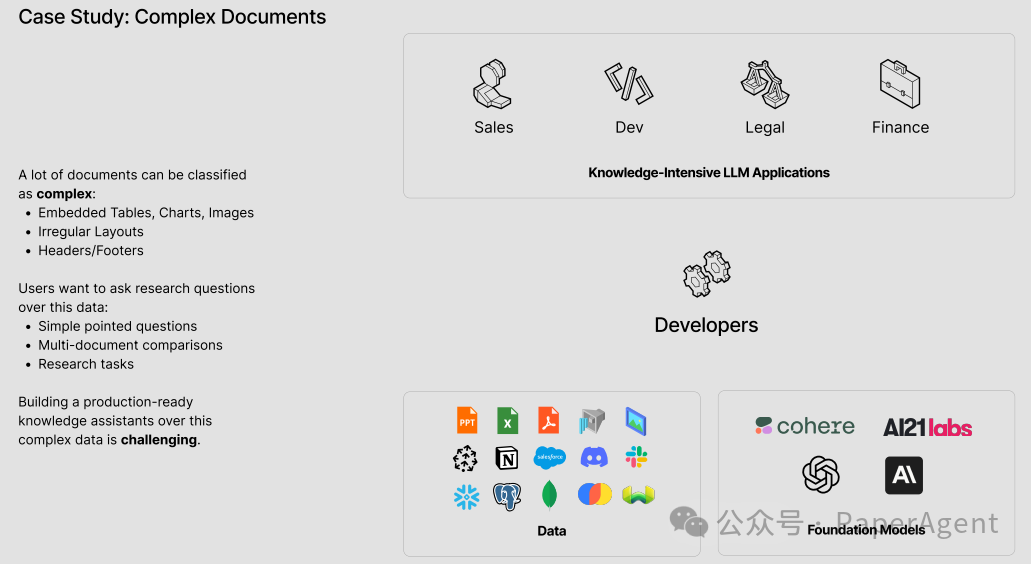1031x564 pixels.
Task: Choose the red PDF file icon
Action: [548, 420]
